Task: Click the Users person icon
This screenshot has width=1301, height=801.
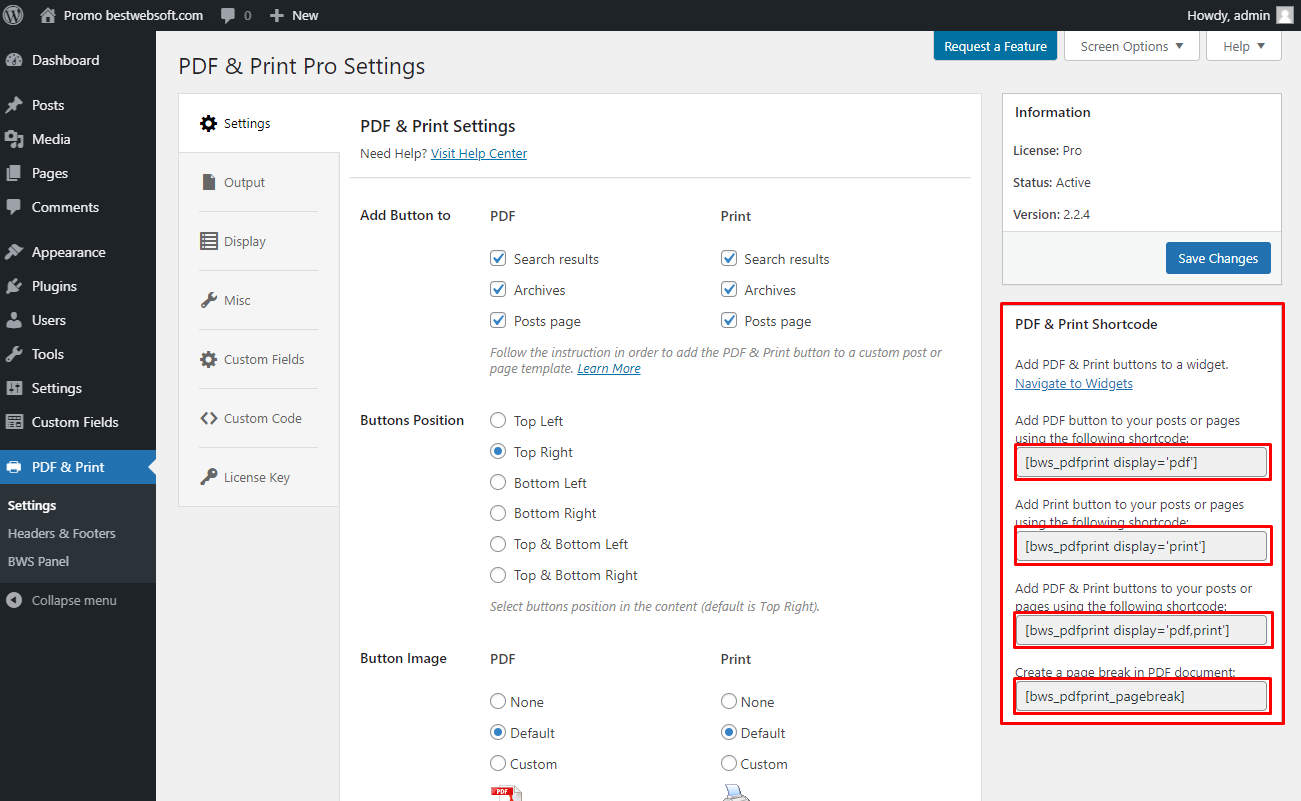Action: click(x=14, y=320)
